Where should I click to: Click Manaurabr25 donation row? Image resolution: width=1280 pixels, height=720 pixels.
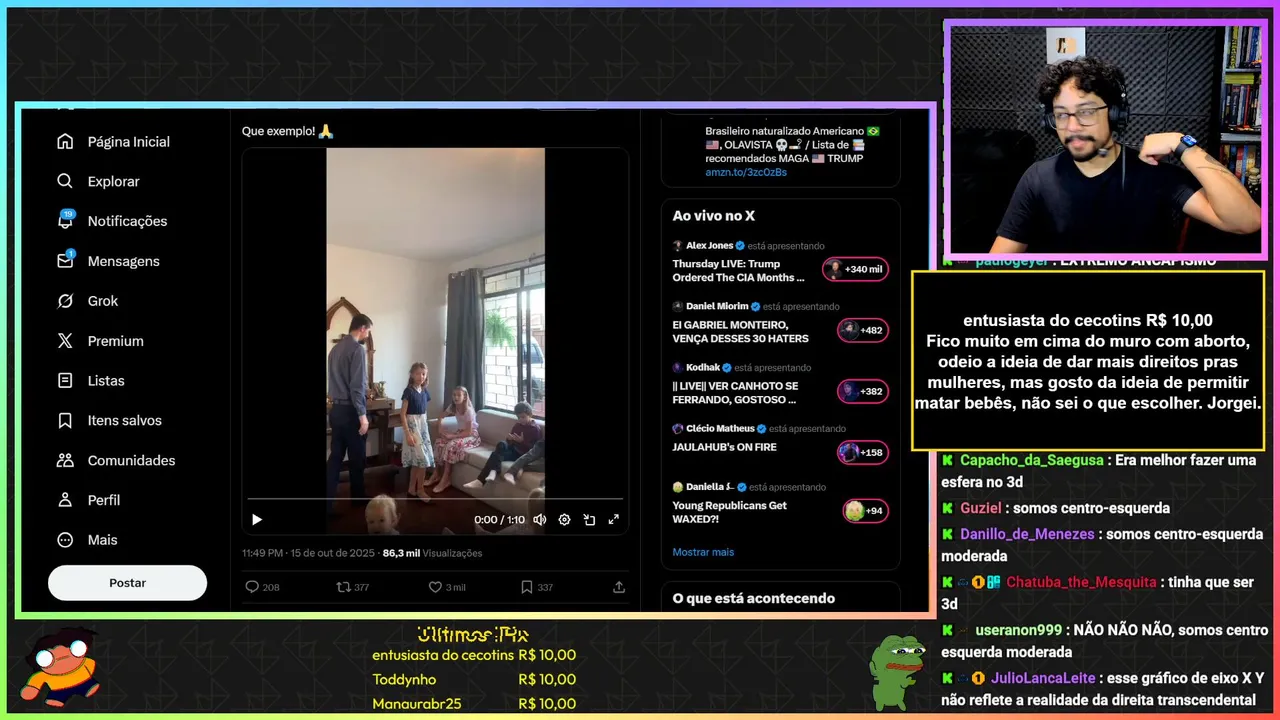point(474,703)
